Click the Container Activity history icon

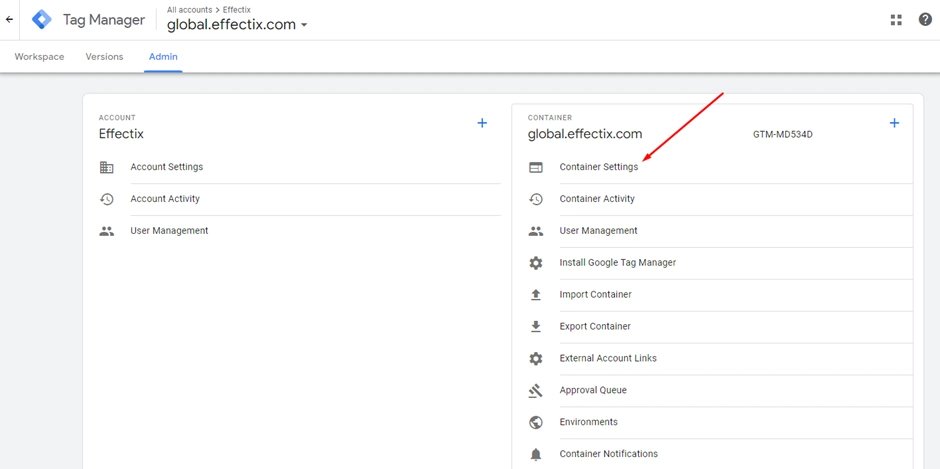(x=536, y=199)
